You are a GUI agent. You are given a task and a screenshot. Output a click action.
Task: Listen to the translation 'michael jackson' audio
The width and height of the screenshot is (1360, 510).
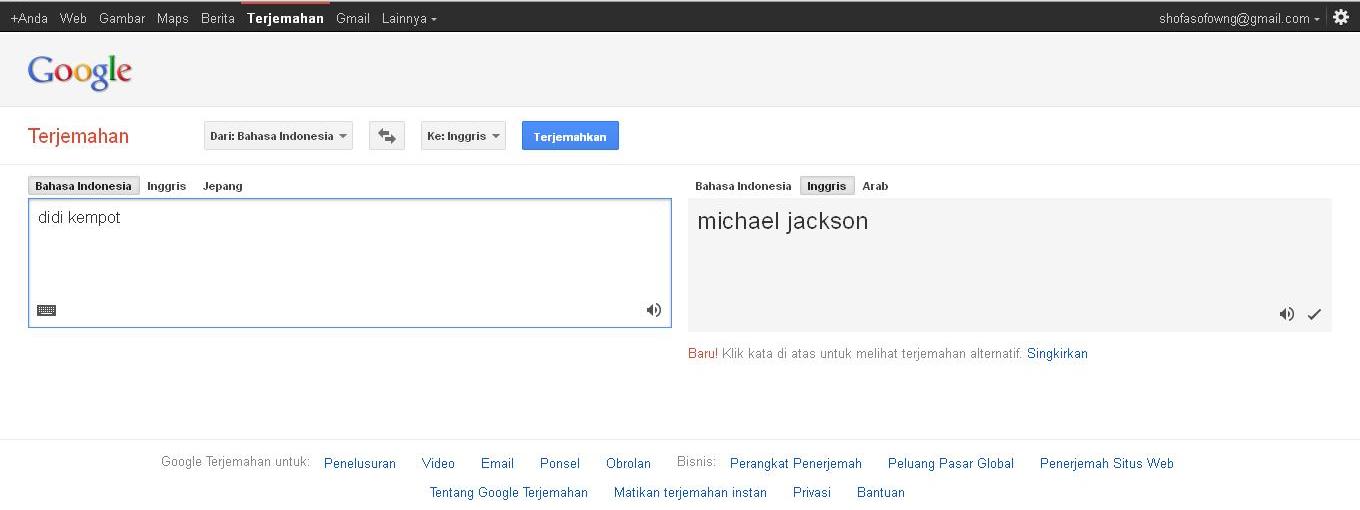point(1287,314)
